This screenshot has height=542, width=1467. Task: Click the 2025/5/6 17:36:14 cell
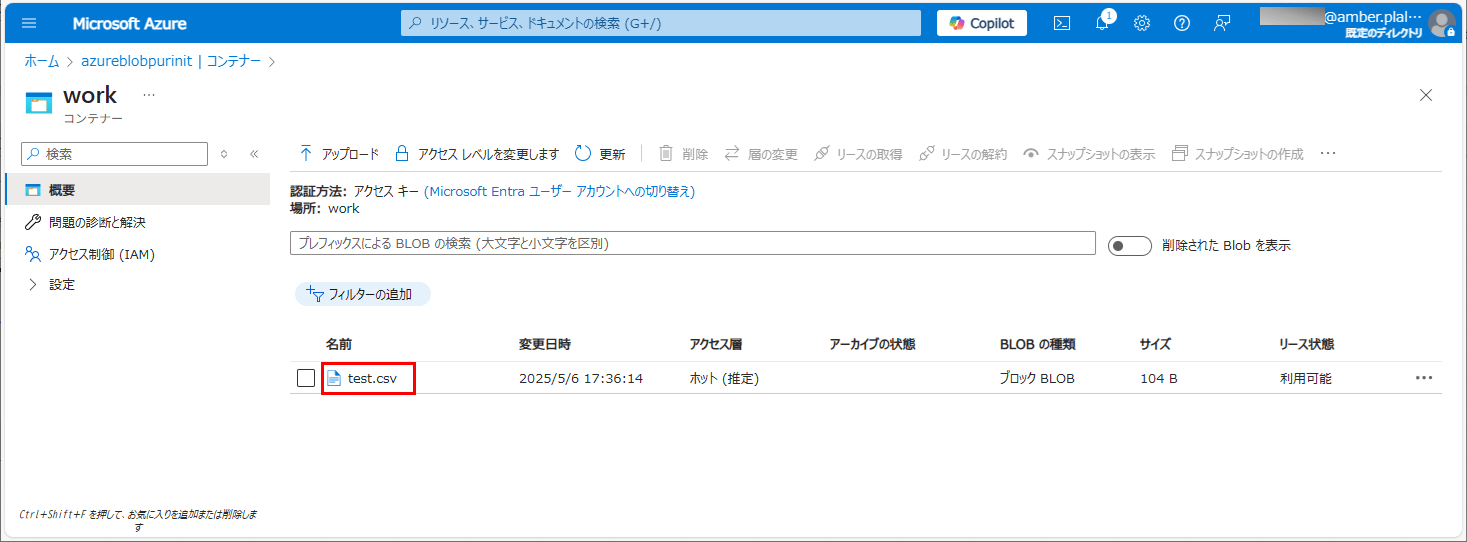(581, 379)
